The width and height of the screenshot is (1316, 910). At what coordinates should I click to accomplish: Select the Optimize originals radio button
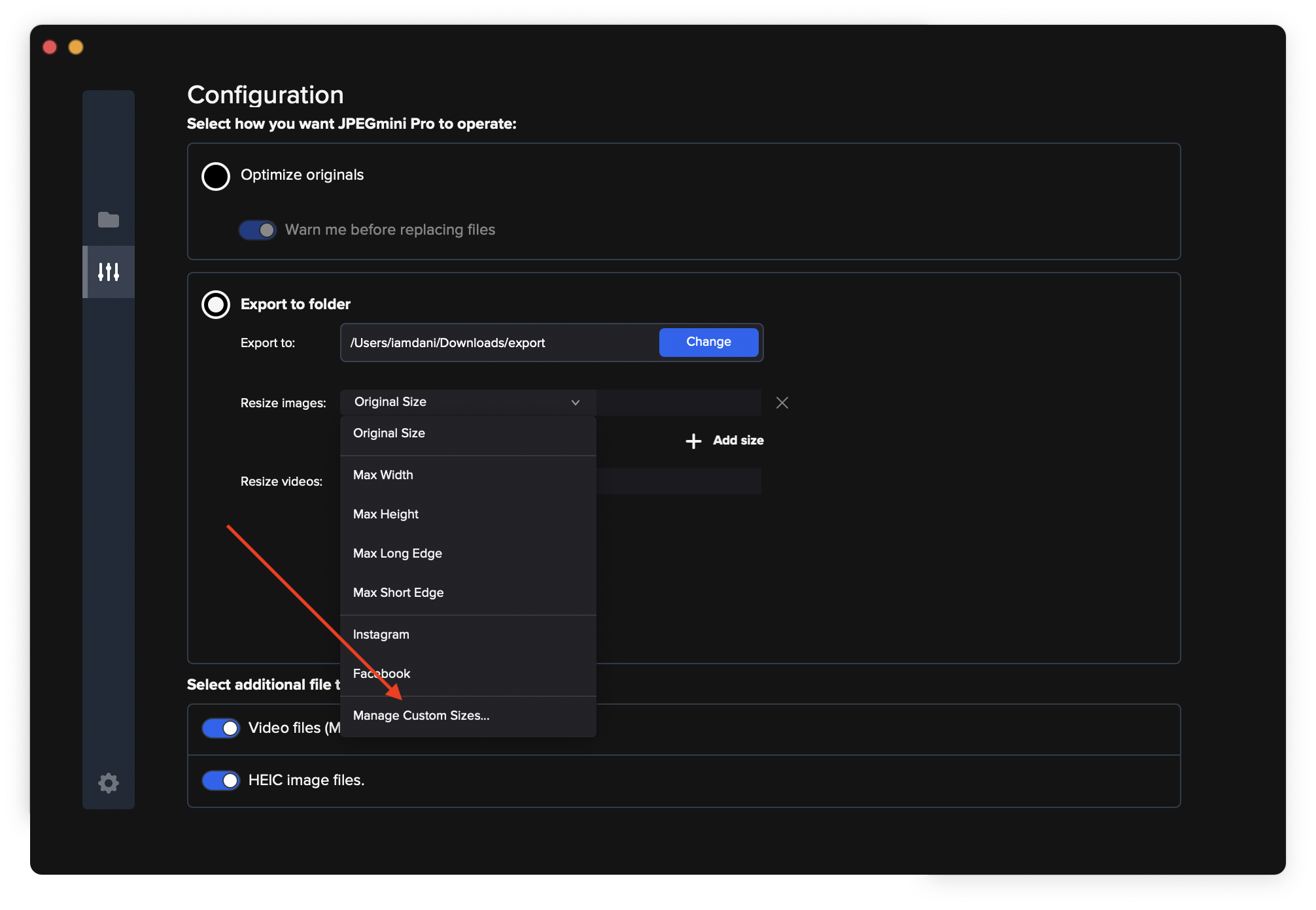(216, 176)
